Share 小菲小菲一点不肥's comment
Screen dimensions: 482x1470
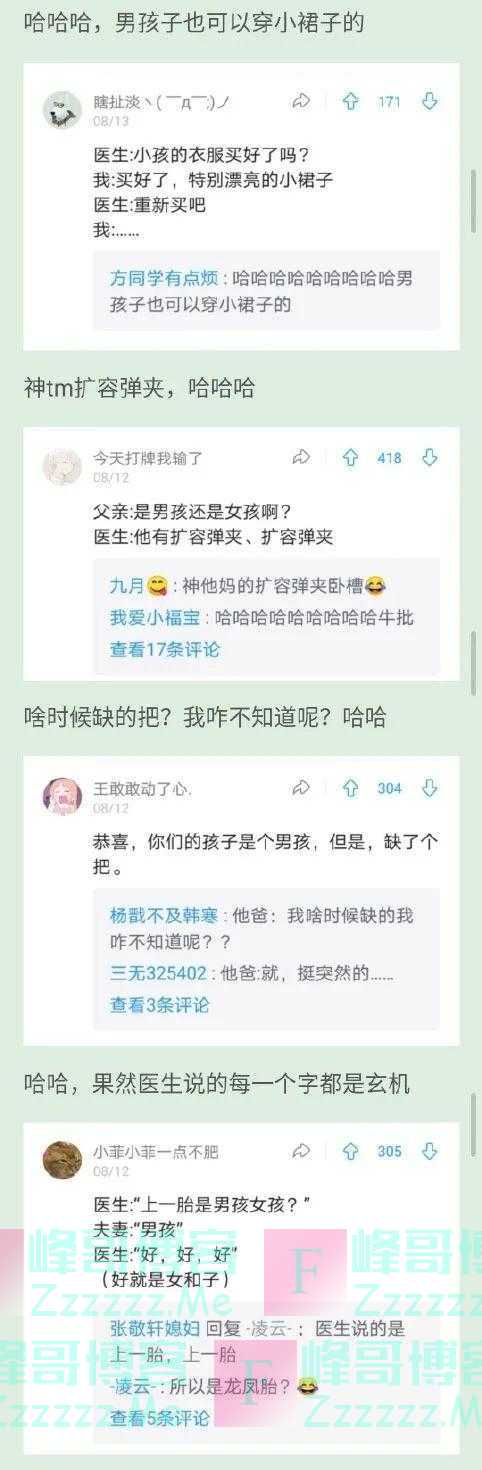pos(300,1151)
